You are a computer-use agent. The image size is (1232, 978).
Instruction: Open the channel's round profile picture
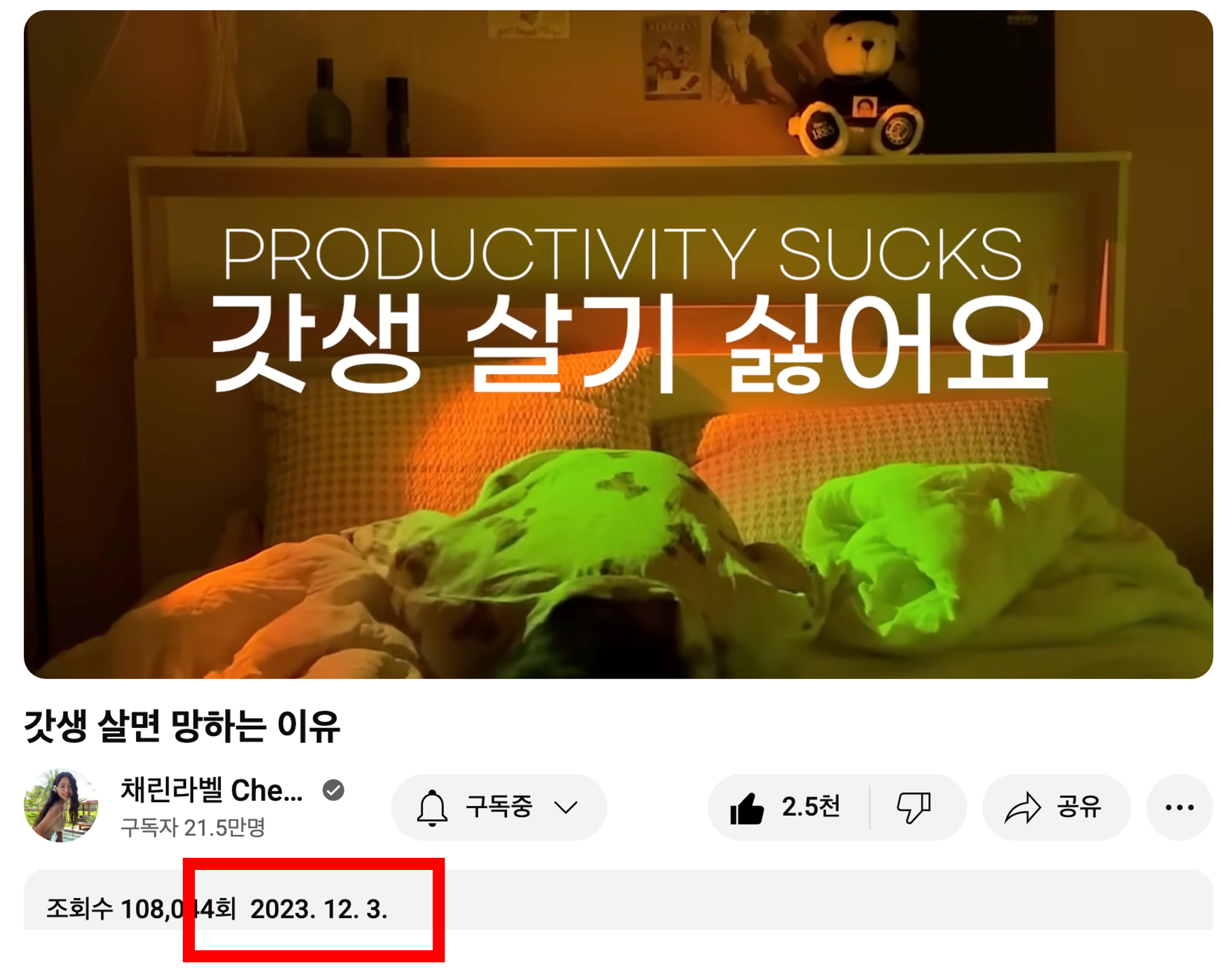pyautogui.click(x=61, y=805)
